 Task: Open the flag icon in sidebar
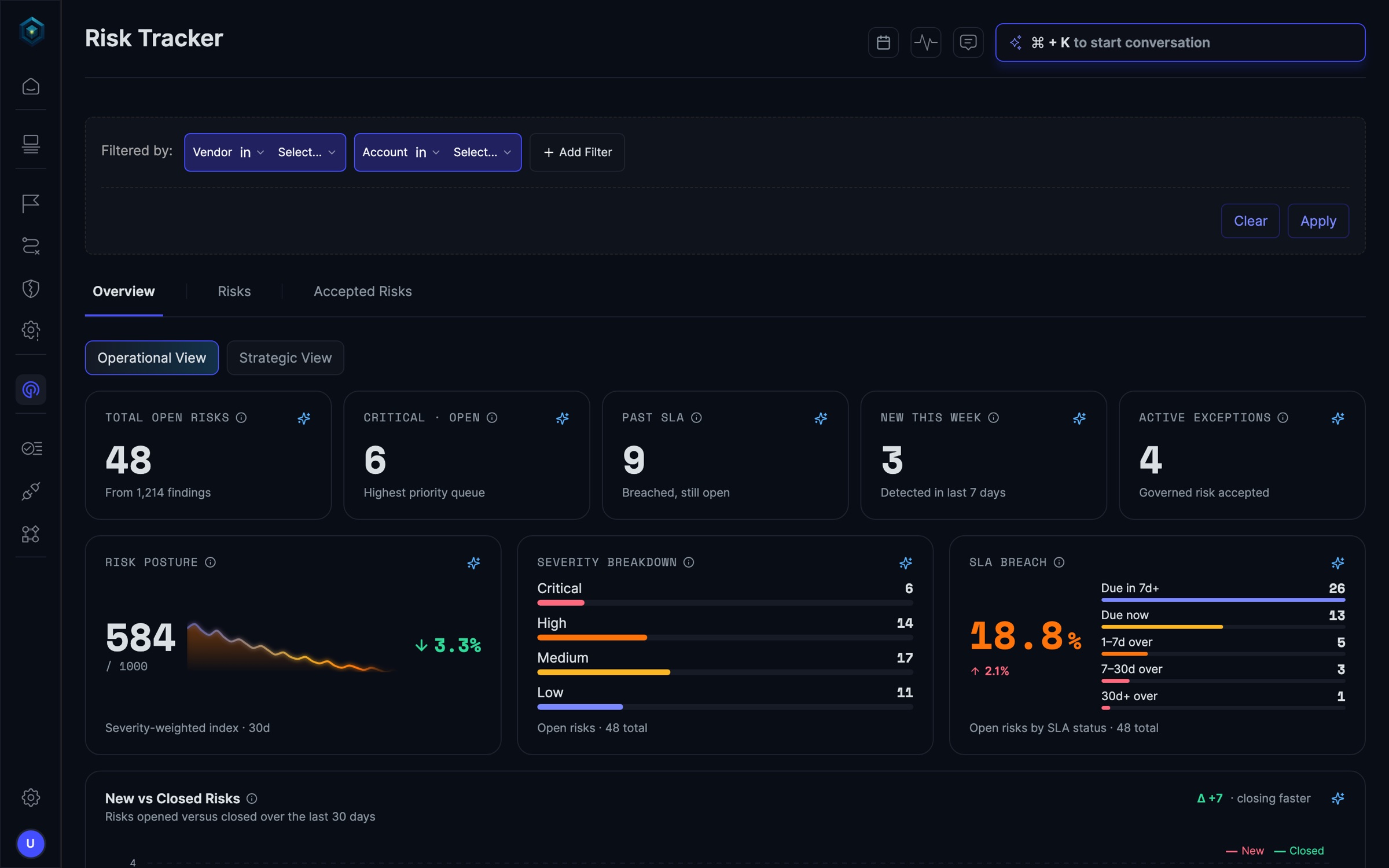coord(31,203)
